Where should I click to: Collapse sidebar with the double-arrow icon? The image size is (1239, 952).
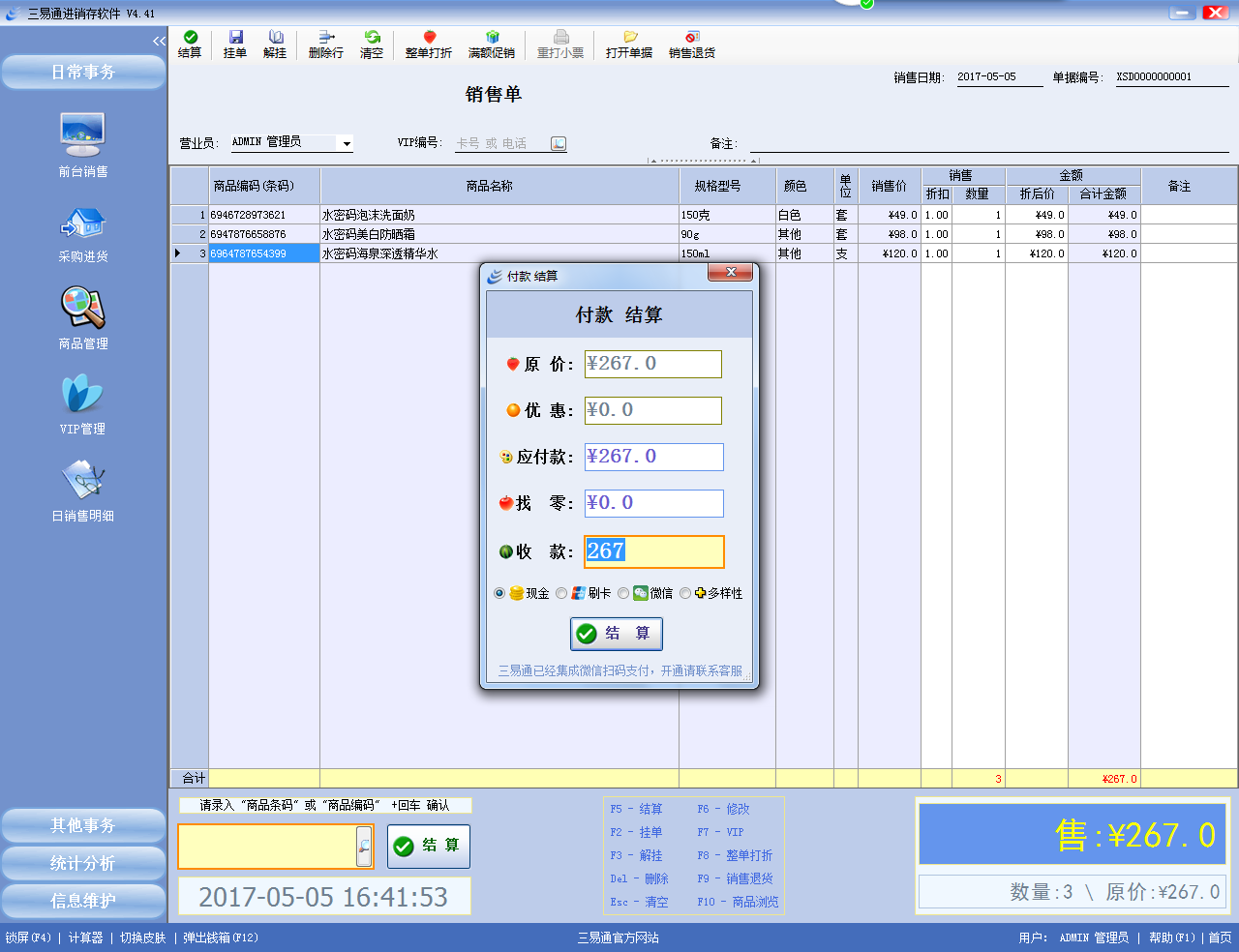[x=159, y=41]
